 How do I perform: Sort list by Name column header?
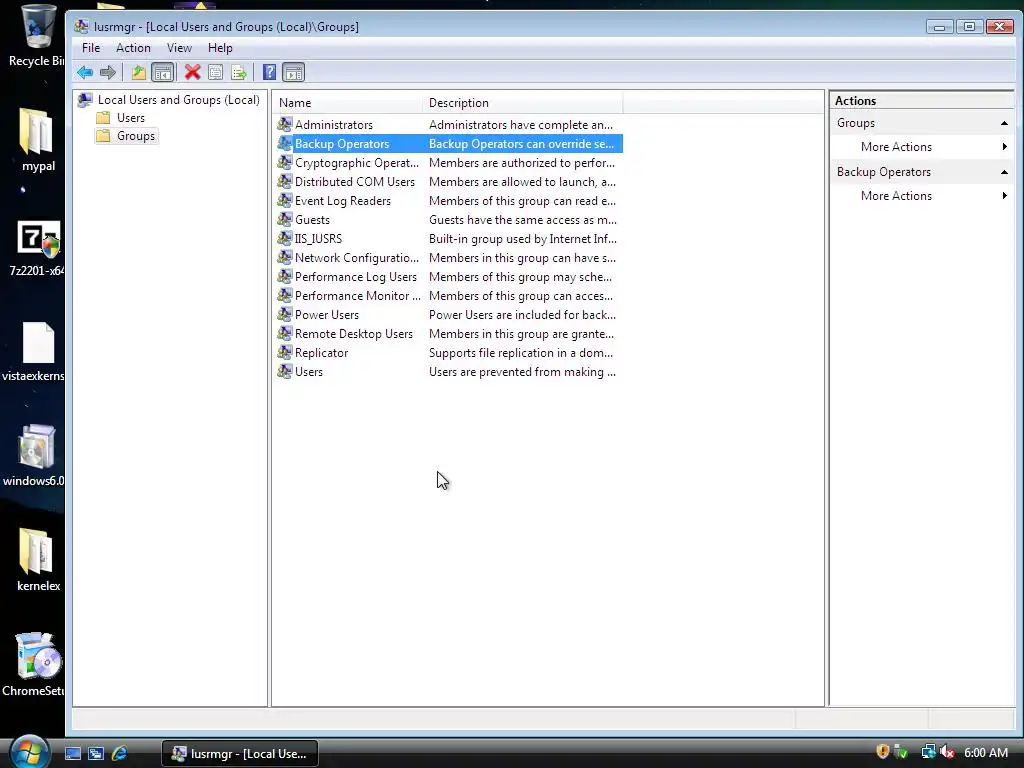click(348, 103)
